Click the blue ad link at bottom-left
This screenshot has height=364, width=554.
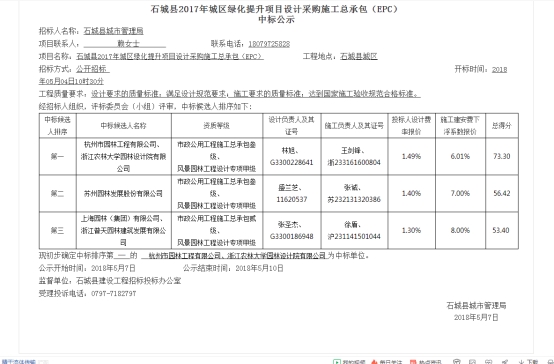tap(19, 362)
